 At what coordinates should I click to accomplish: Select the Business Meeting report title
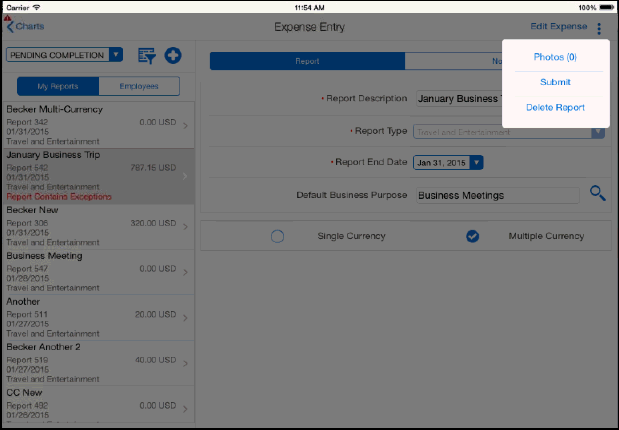(44, 256)
